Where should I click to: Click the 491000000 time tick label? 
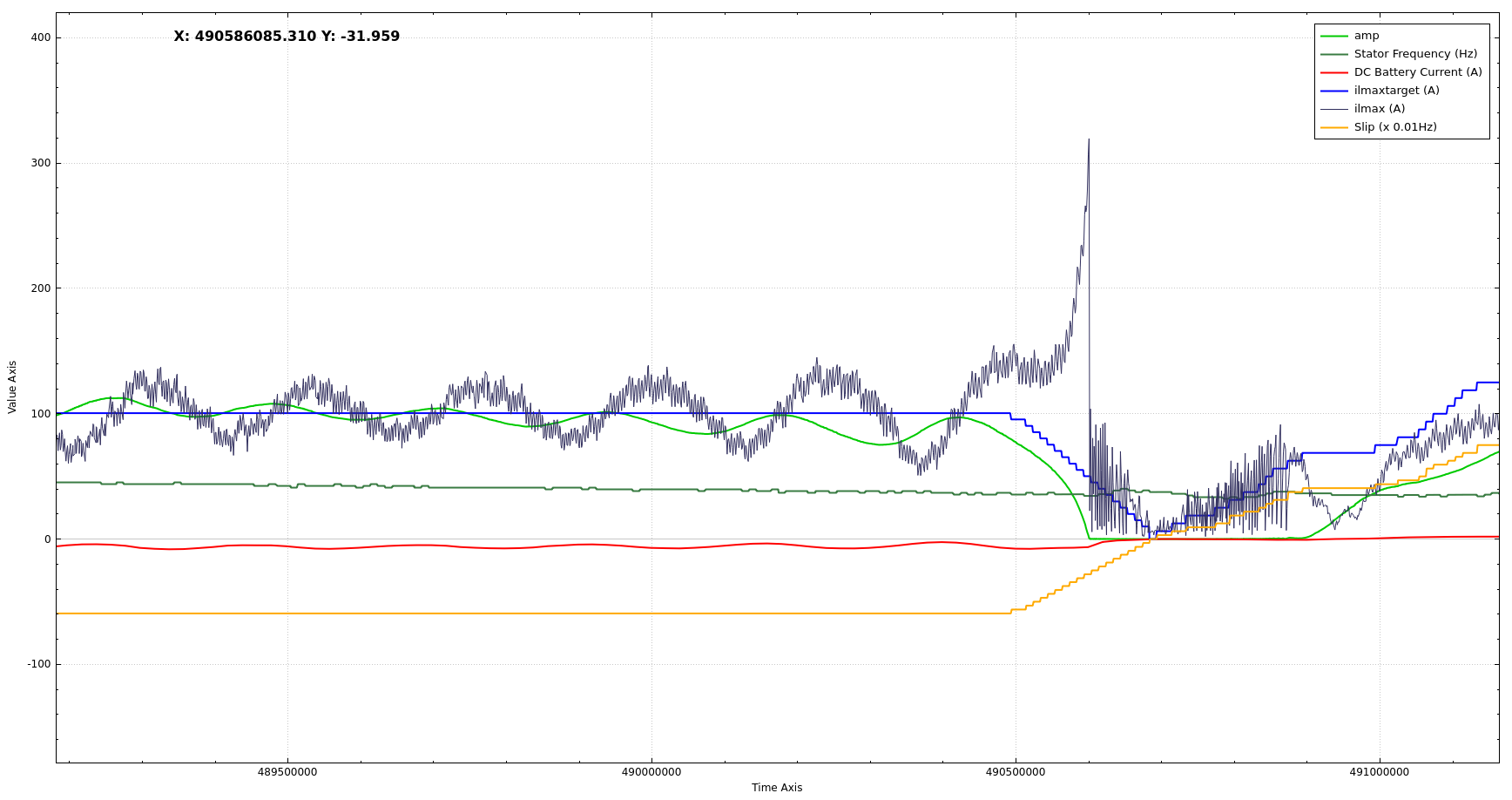[x=1379, y=772]
